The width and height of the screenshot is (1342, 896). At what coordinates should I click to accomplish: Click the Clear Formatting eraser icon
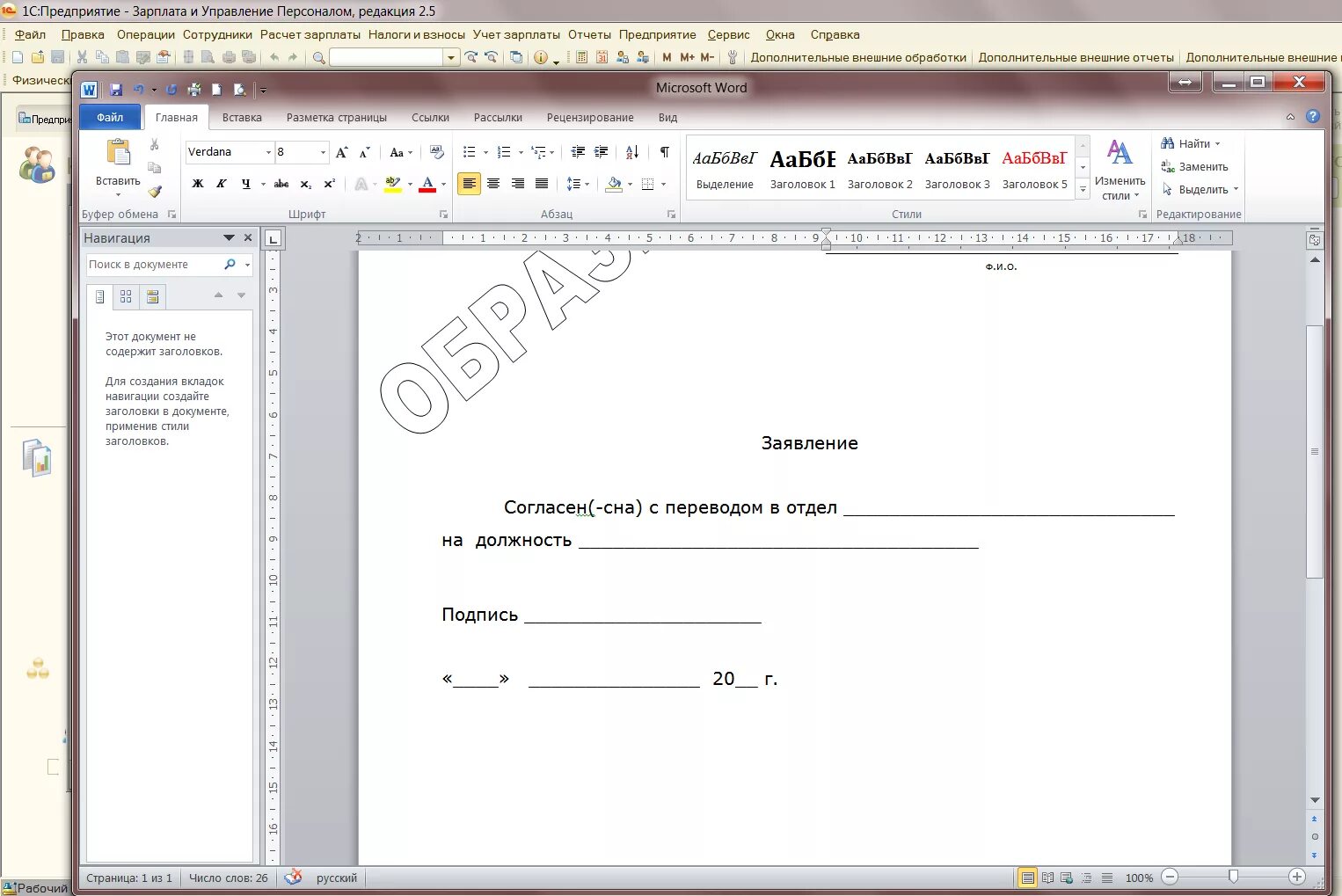(437, 152)
